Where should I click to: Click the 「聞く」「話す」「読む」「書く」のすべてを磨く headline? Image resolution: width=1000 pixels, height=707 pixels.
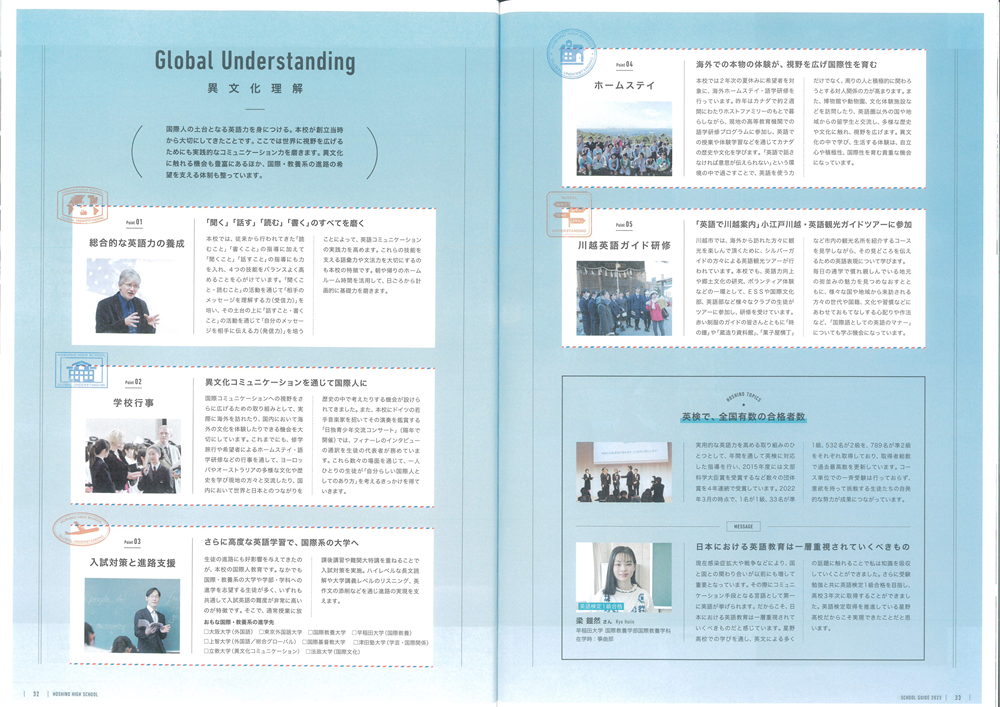[x=285, y=223]
